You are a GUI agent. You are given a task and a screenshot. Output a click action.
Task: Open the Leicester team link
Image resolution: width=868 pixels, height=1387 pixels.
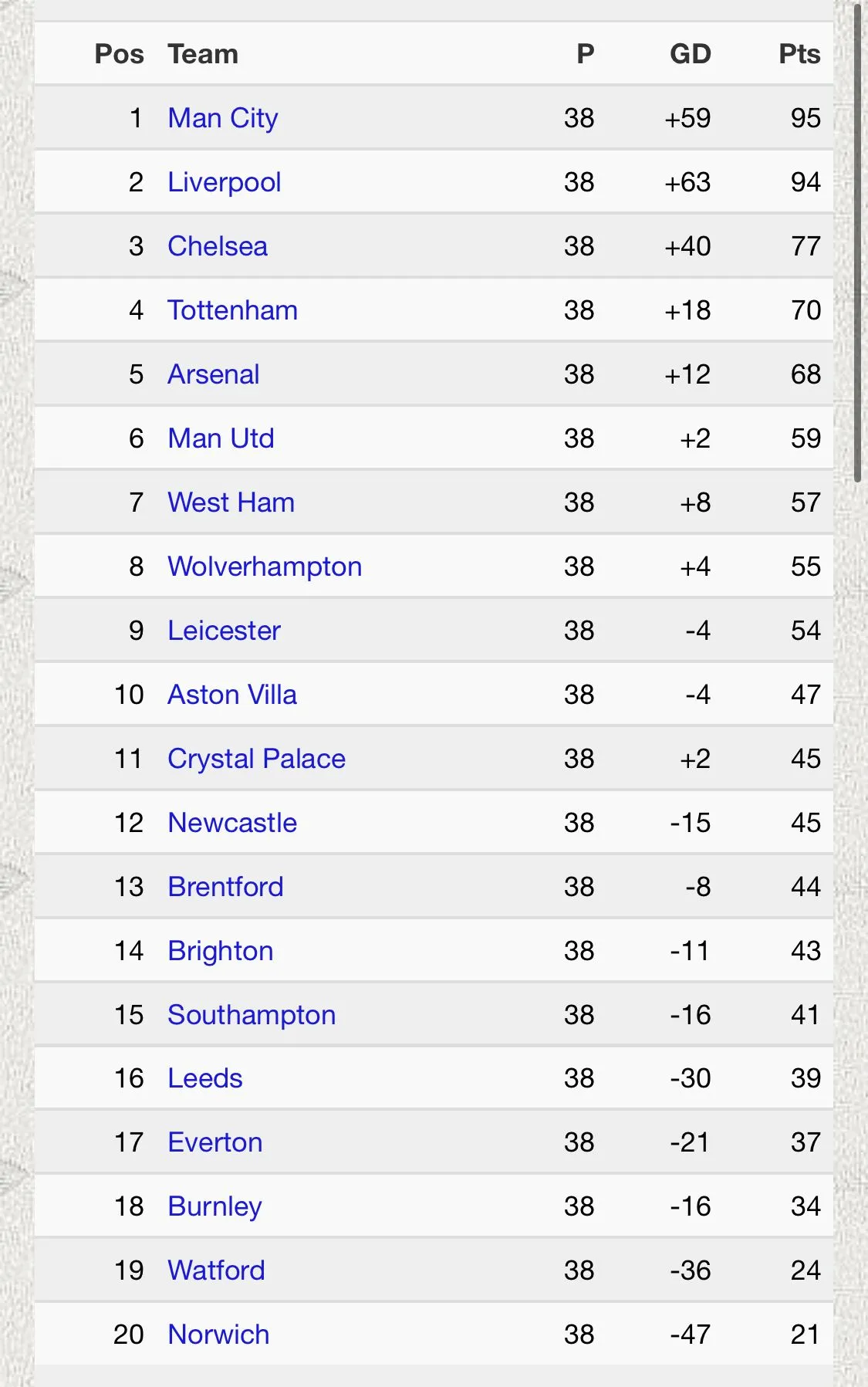coord(224,631)
